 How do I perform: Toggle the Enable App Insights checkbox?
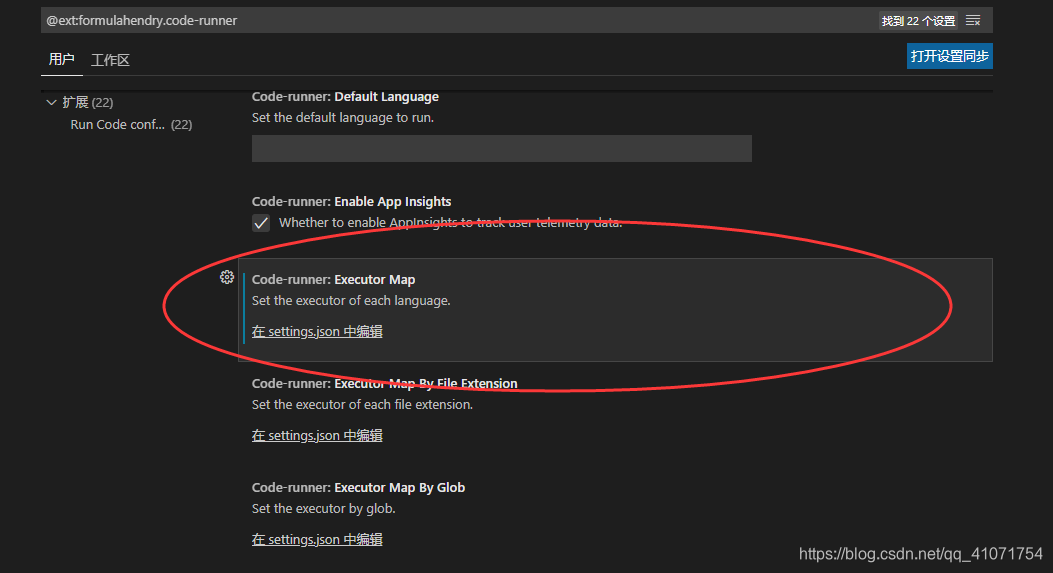(261, 223)
